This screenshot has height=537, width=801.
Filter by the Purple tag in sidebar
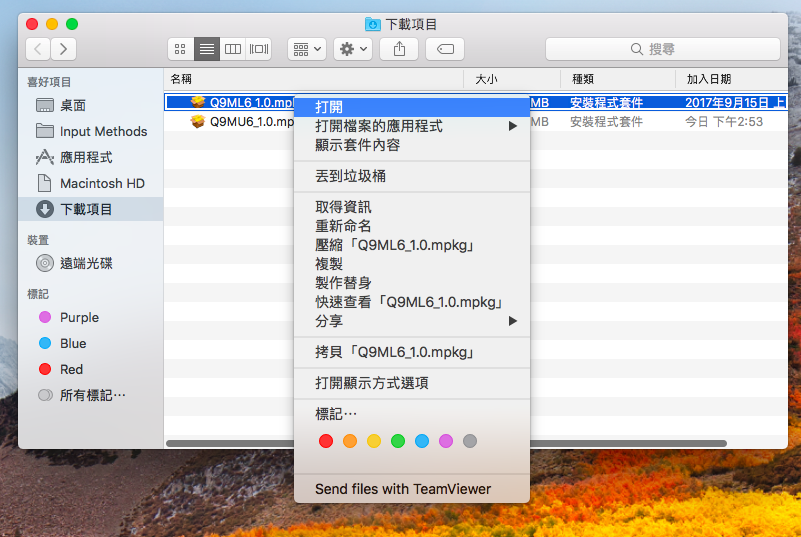click(91, 317)
